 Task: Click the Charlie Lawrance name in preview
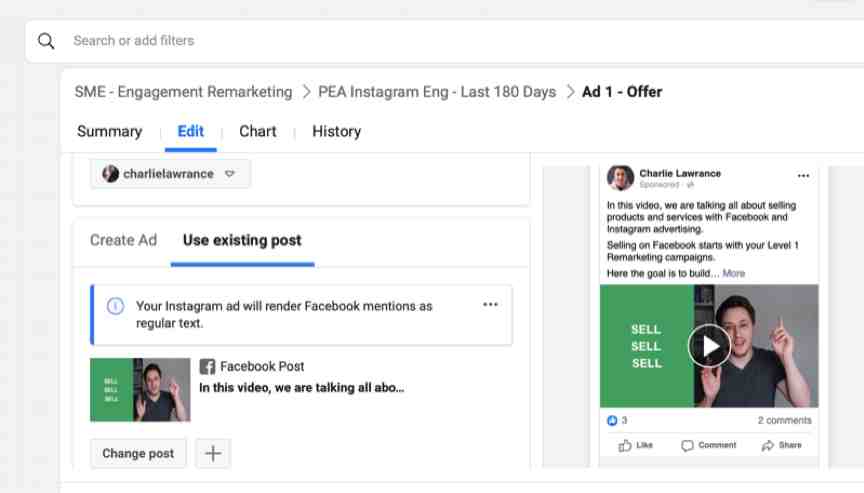click(x=680, y=174)
